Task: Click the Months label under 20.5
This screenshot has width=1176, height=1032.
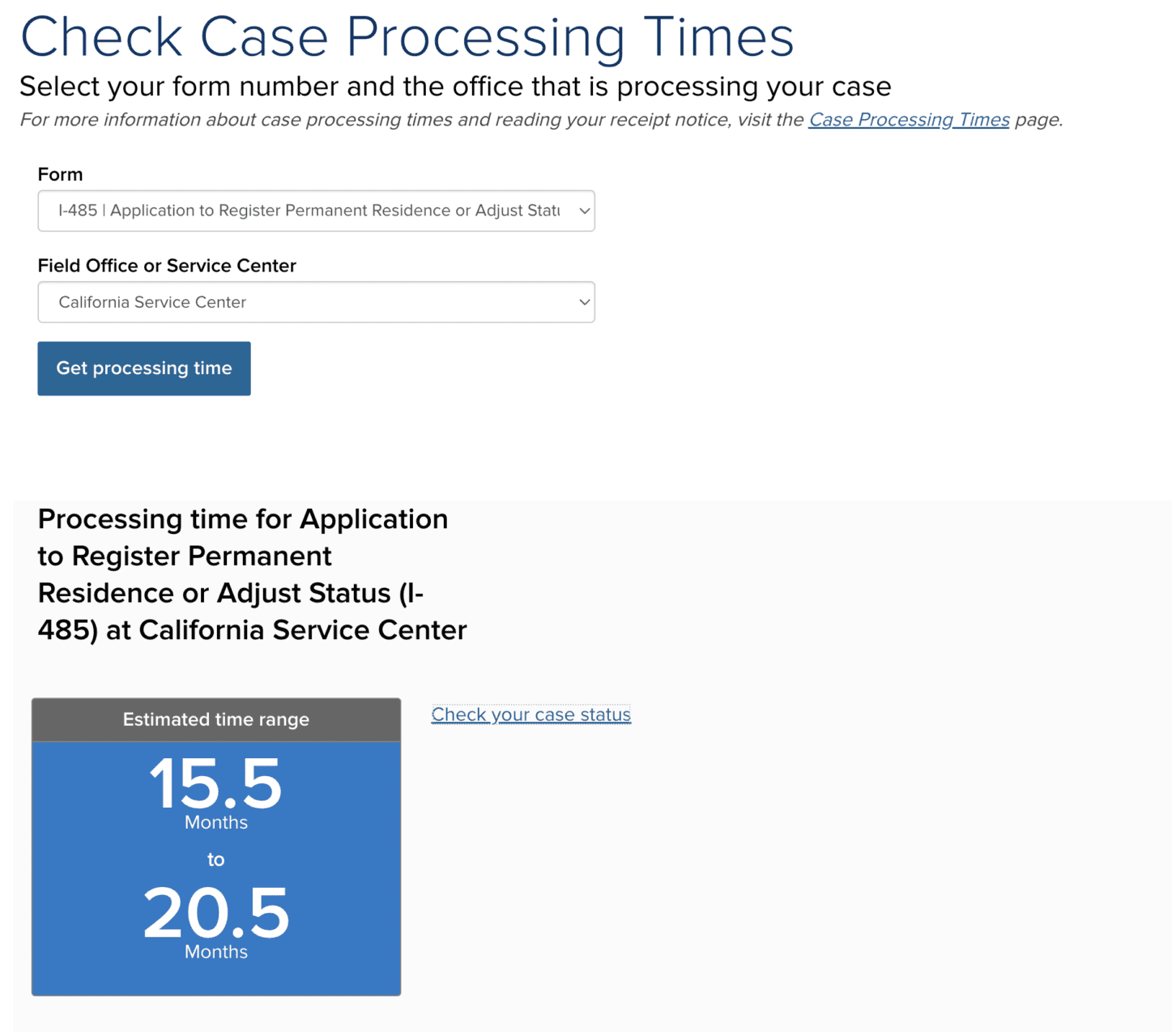Action: (x=216, y=952)
